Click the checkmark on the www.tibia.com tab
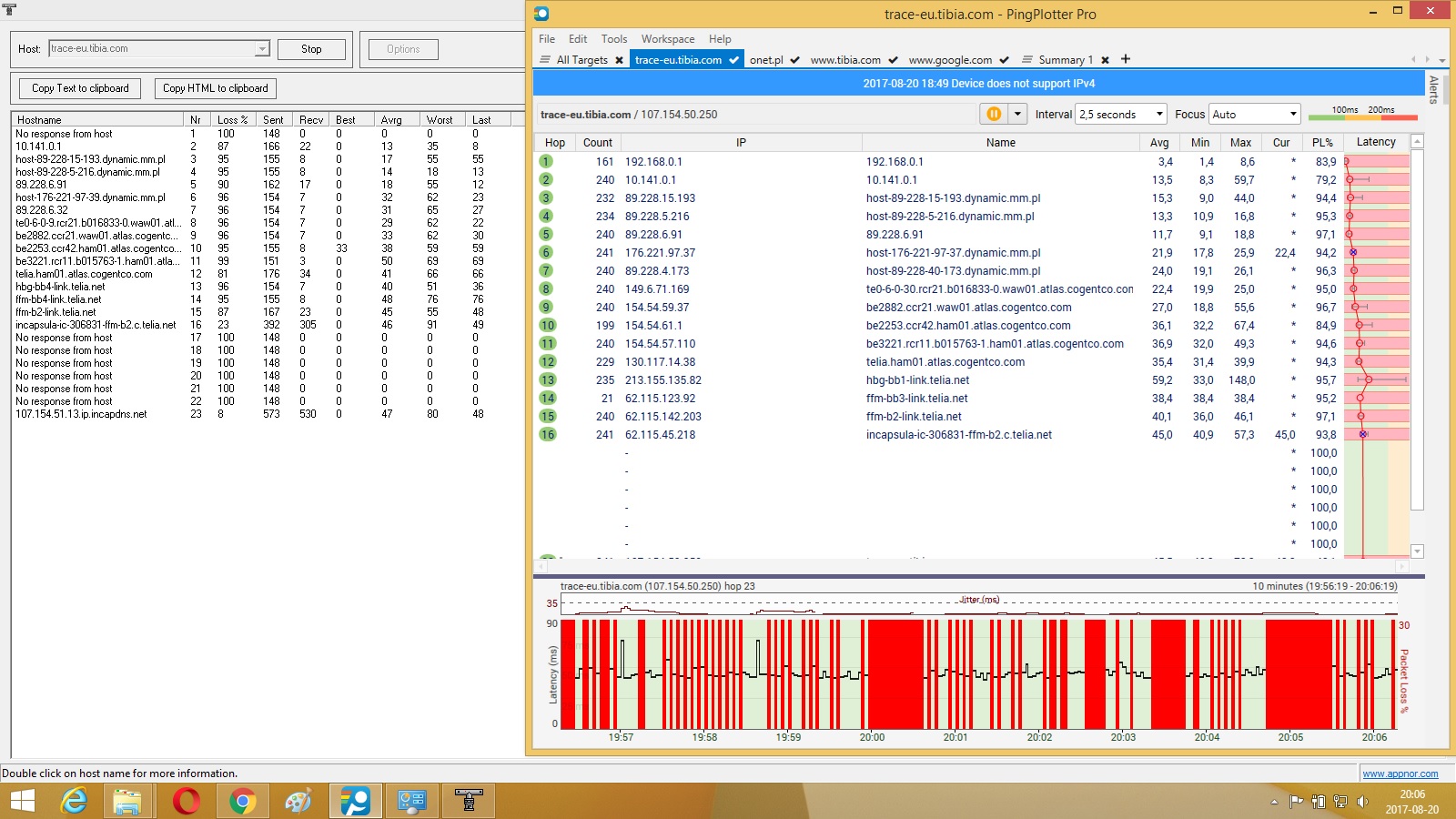Viewport: 1456px width, 819px height. click(x=893, y=60)
